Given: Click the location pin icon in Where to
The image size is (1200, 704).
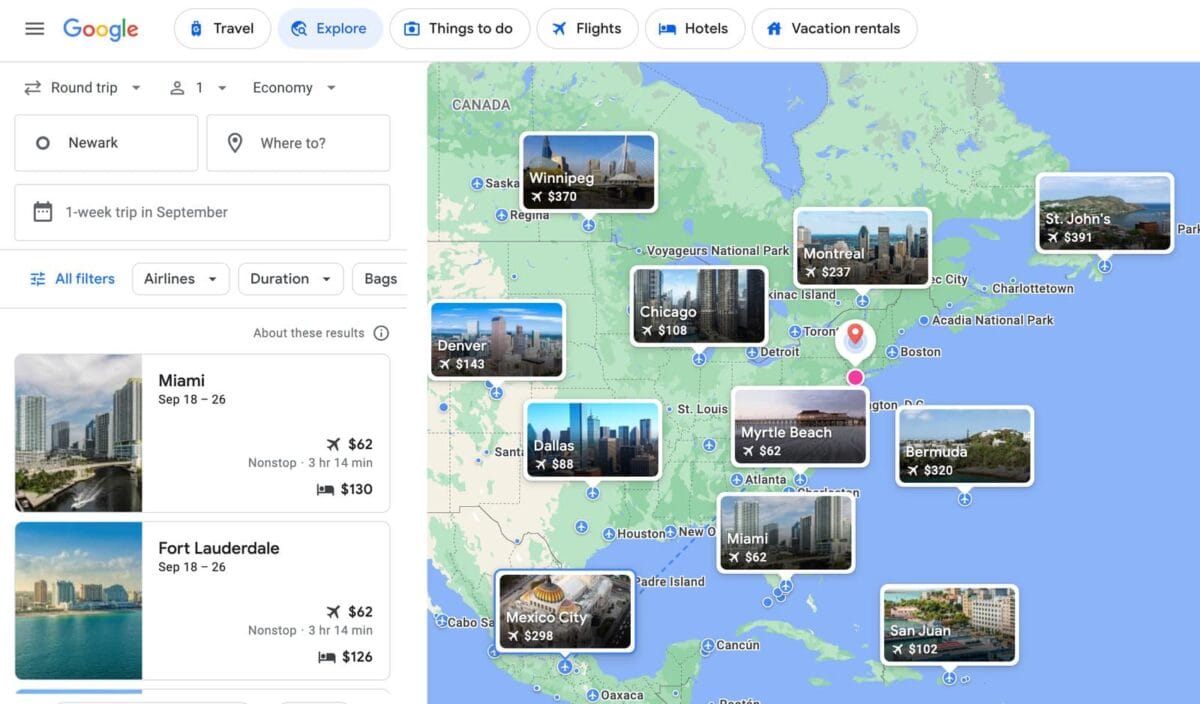Looking at the screenshot, I should (235, 143).
